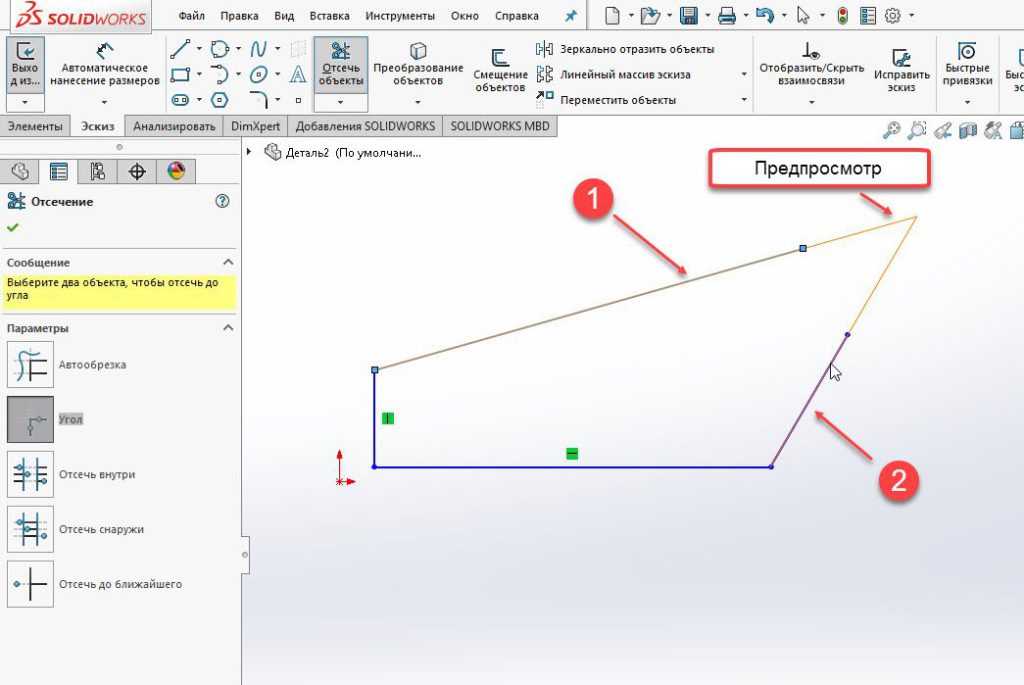
Task: Click Зеркально отразить объекты
Action: coord(625,49)
